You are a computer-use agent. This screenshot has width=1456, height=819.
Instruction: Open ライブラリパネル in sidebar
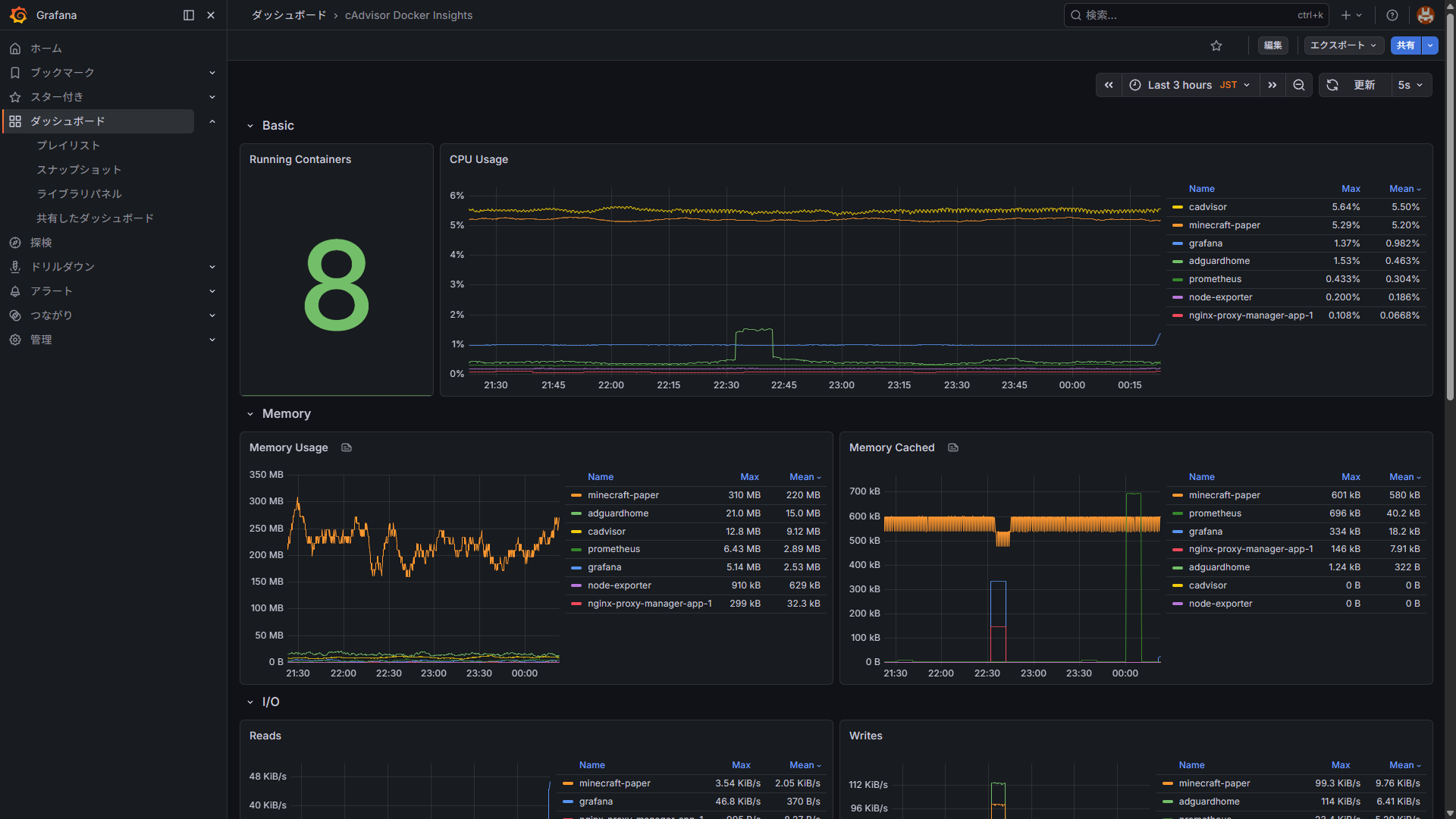[x=79, y=194]
